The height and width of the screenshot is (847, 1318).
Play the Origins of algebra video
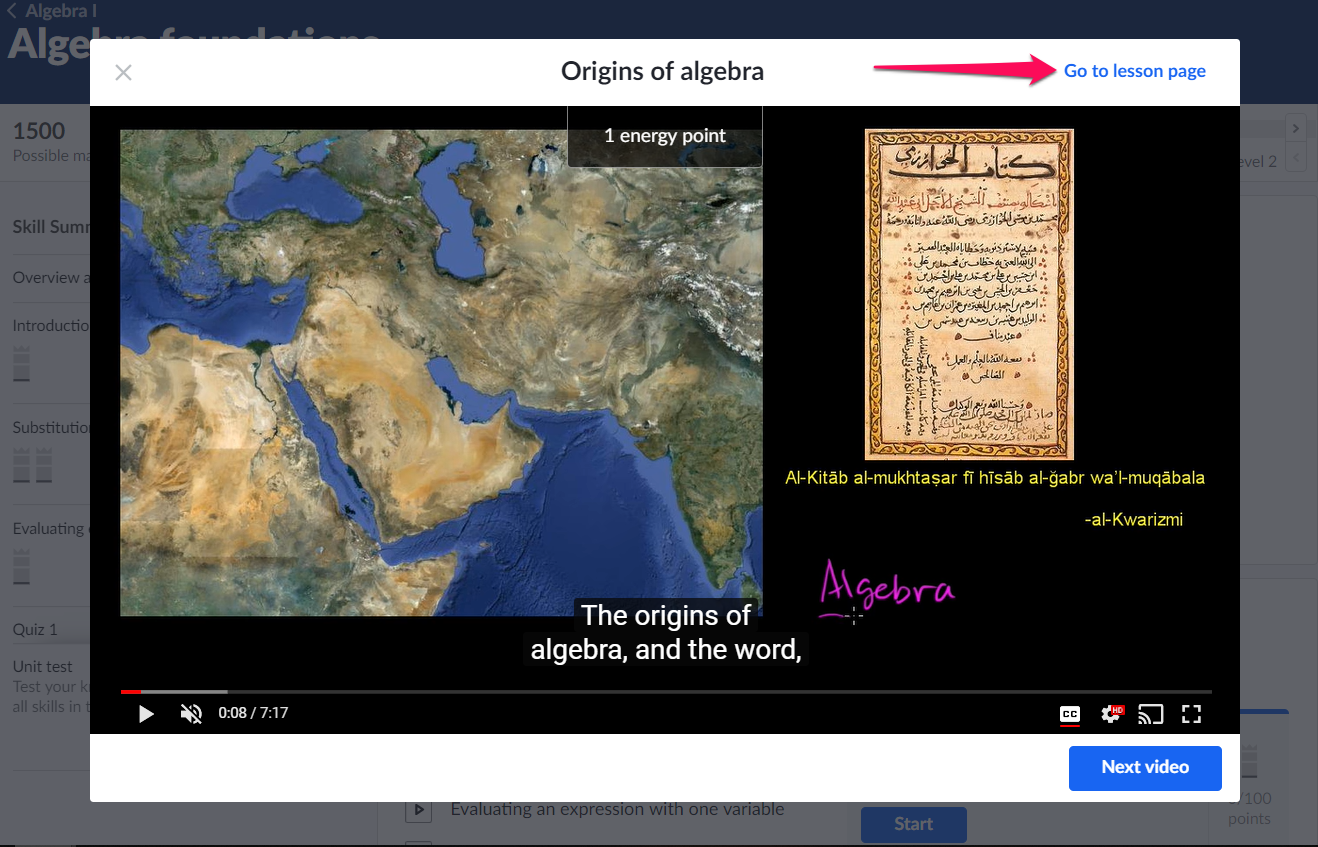146,714
